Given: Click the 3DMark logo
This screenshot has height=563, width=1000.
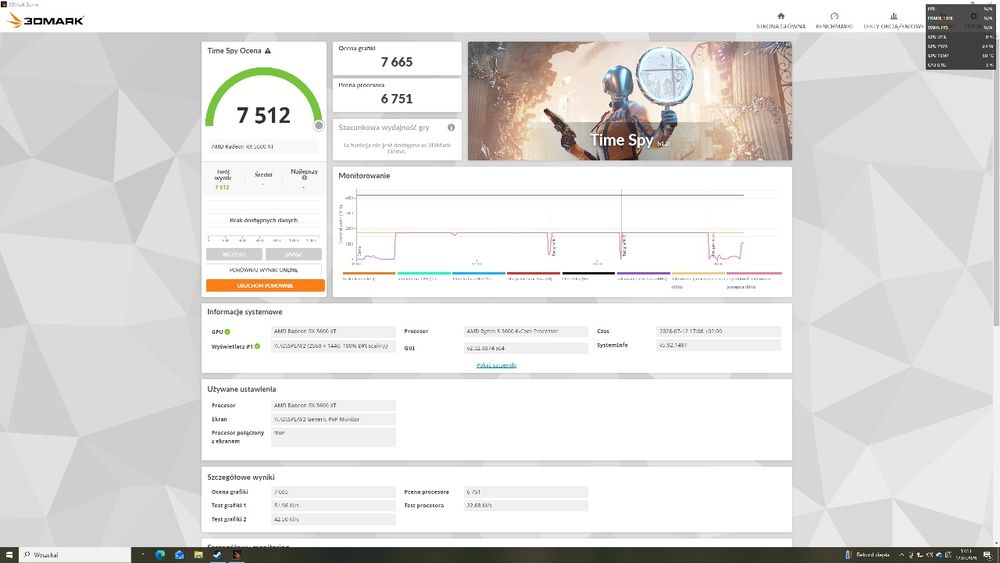Looking at the screenshot, I should click(45, 20).
